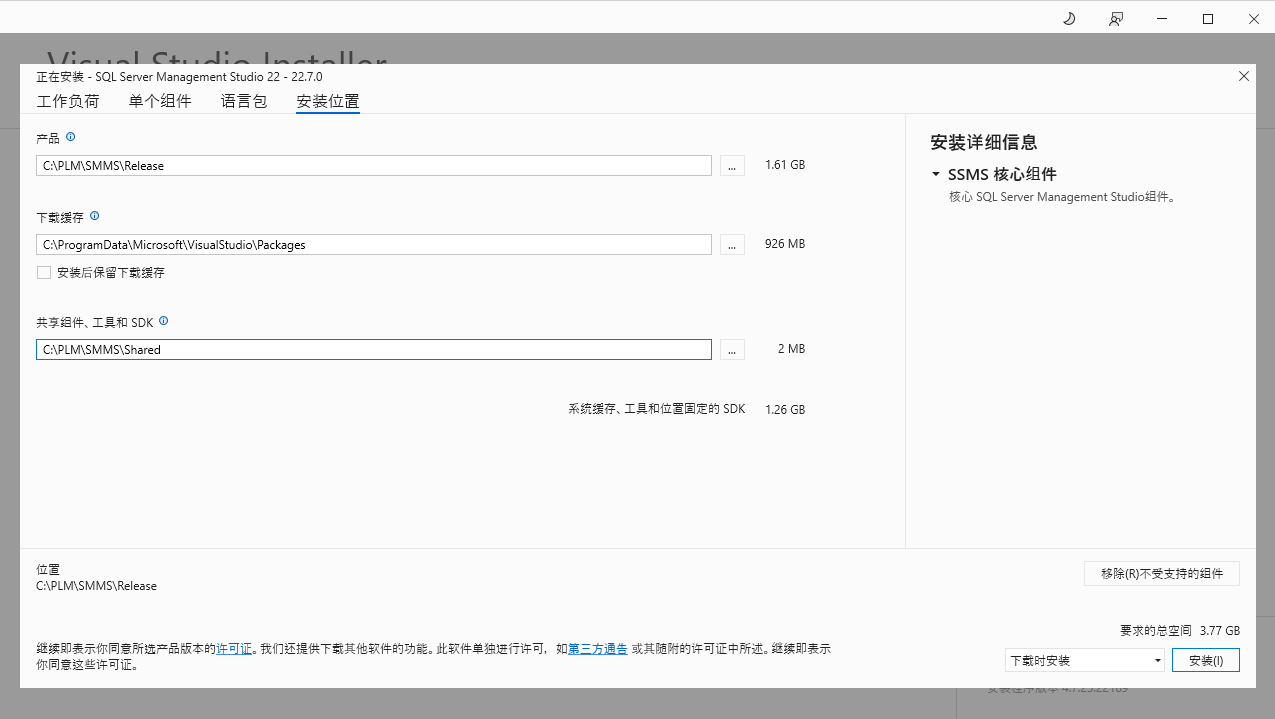Open the 下载时安装 dropdown
1275x719 pixels.
(x=1085, y=660)
